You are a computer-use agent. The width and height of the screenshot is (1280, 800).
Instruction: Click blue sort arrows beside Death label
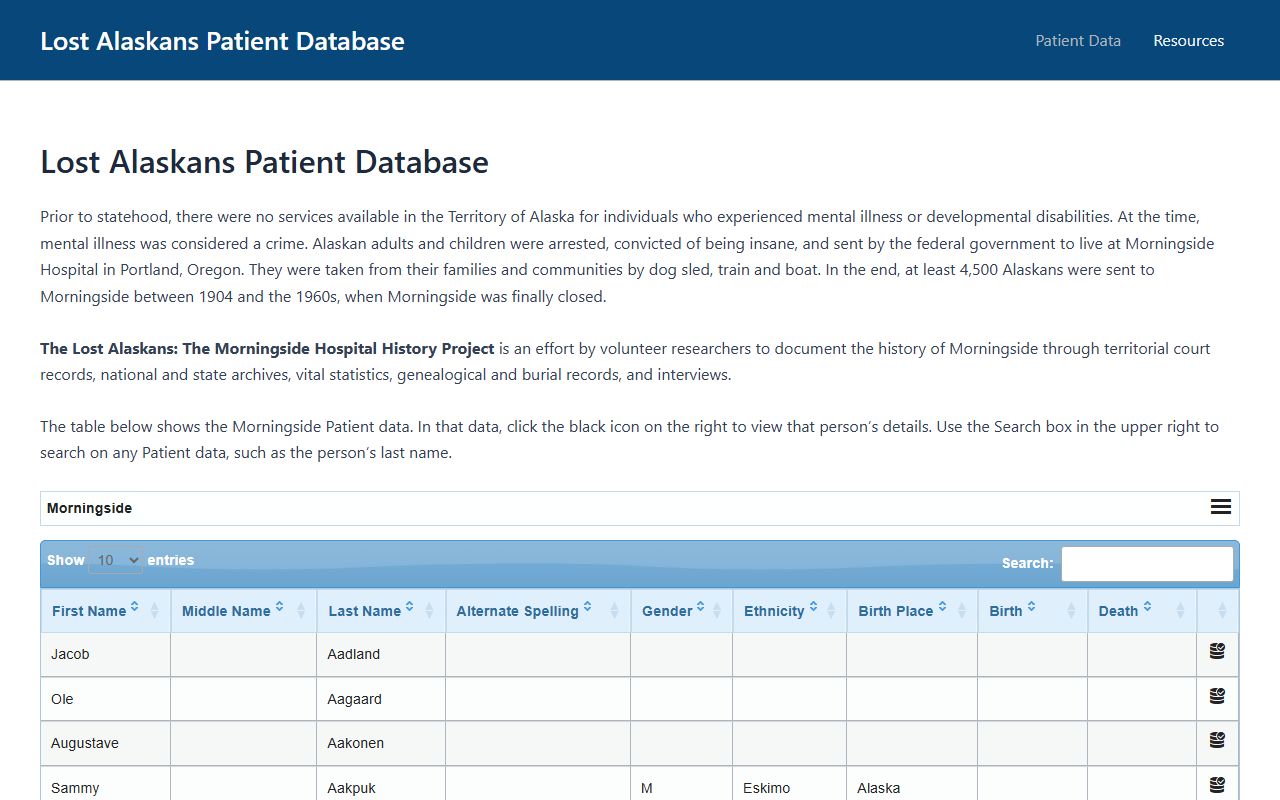pyautogui.click(x=1147, y=608)
